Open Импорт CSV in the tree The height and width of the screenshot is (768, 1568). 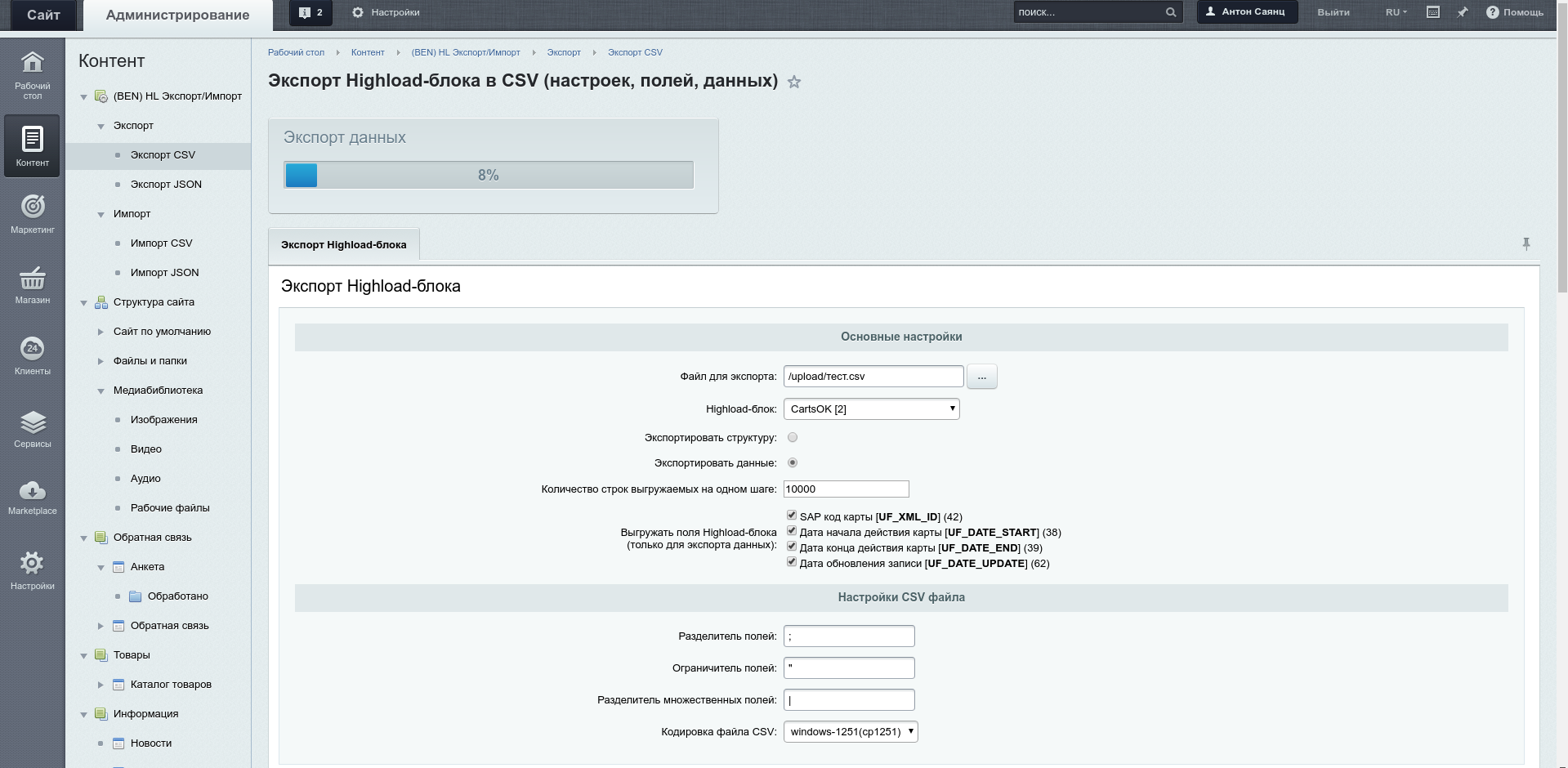[x=161, y=243]
